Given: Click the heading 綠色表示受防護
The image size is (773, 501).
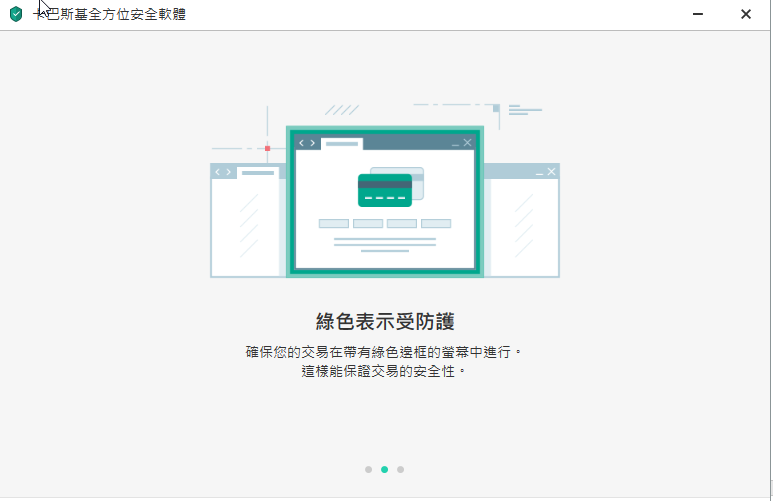Looking at the screenshot, I should click(x=385, y=321).
